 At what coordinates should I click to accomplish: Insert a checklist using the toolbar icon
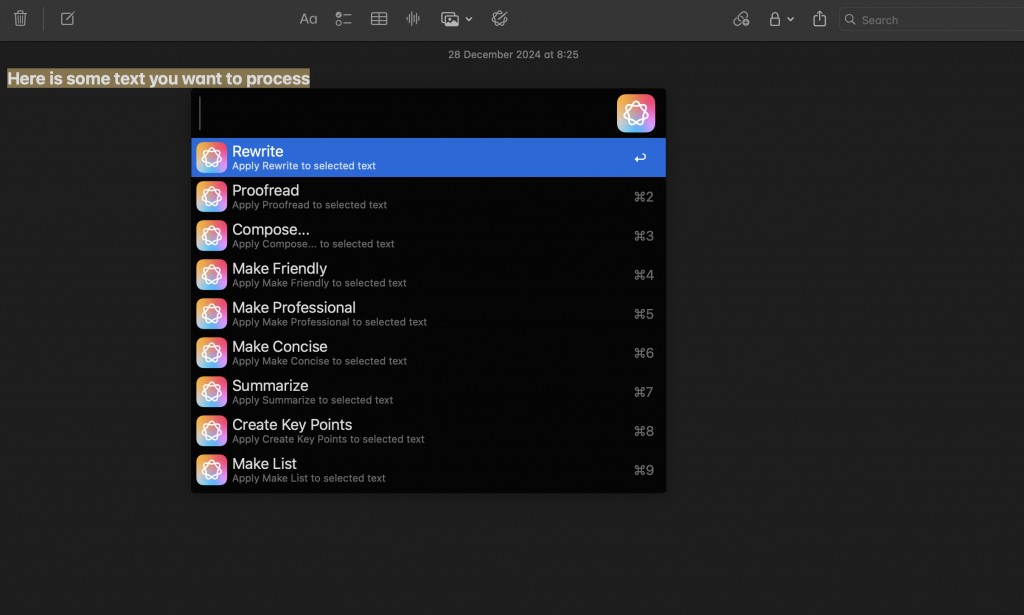[343, 19]
